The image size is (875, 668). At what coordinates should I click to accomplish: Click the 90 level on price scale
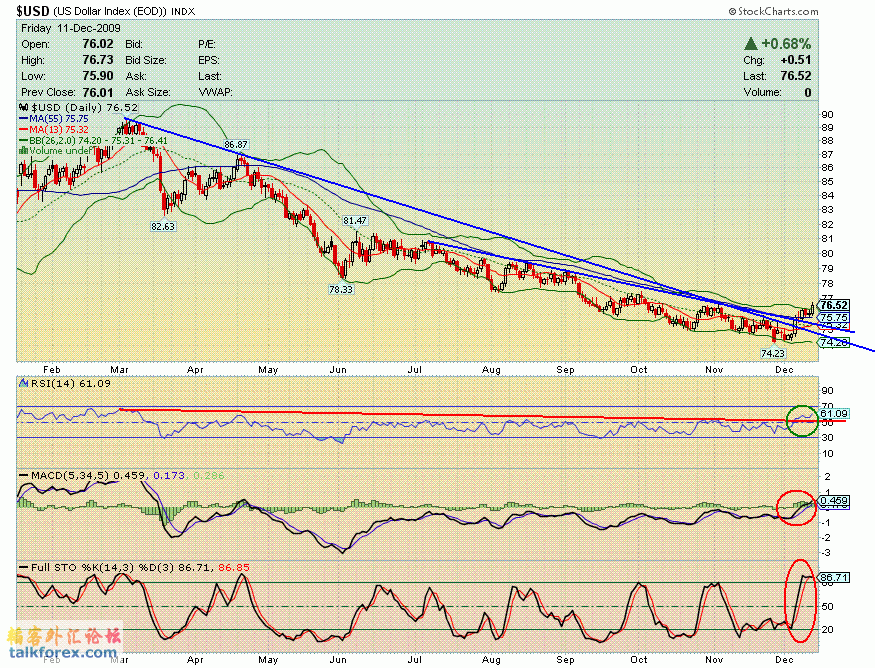coord(827,114)
